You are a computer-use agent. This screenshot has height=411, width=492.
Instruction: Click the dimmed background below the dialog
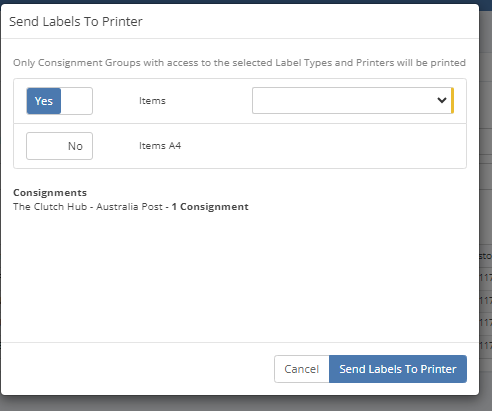[x=246, y=404]
